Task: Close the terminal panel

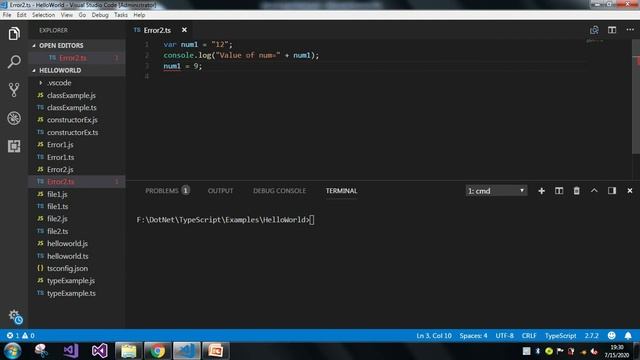Action: tap(629, 191)
